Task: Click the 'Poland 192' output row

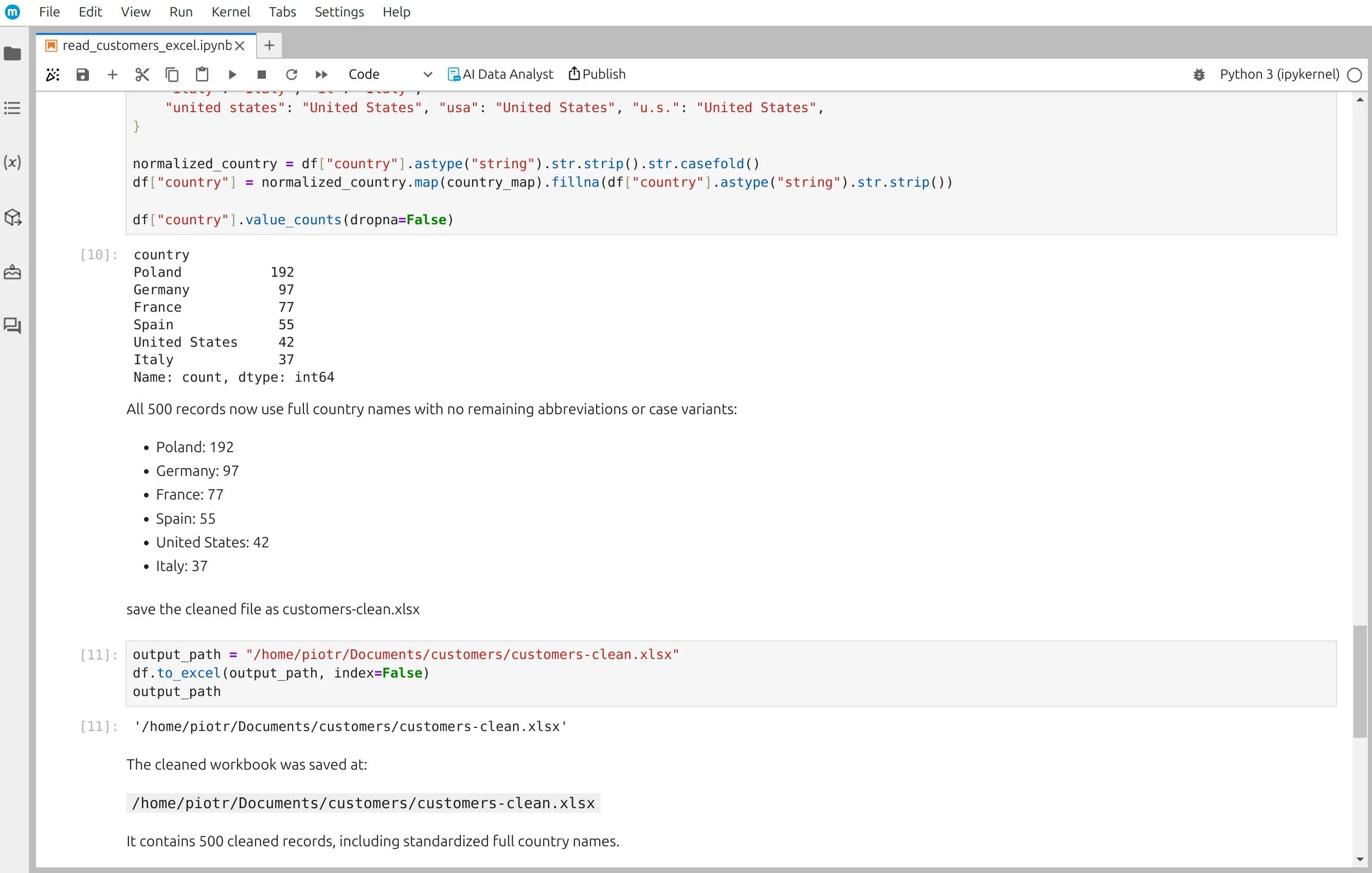Action: tap(213, 272)
